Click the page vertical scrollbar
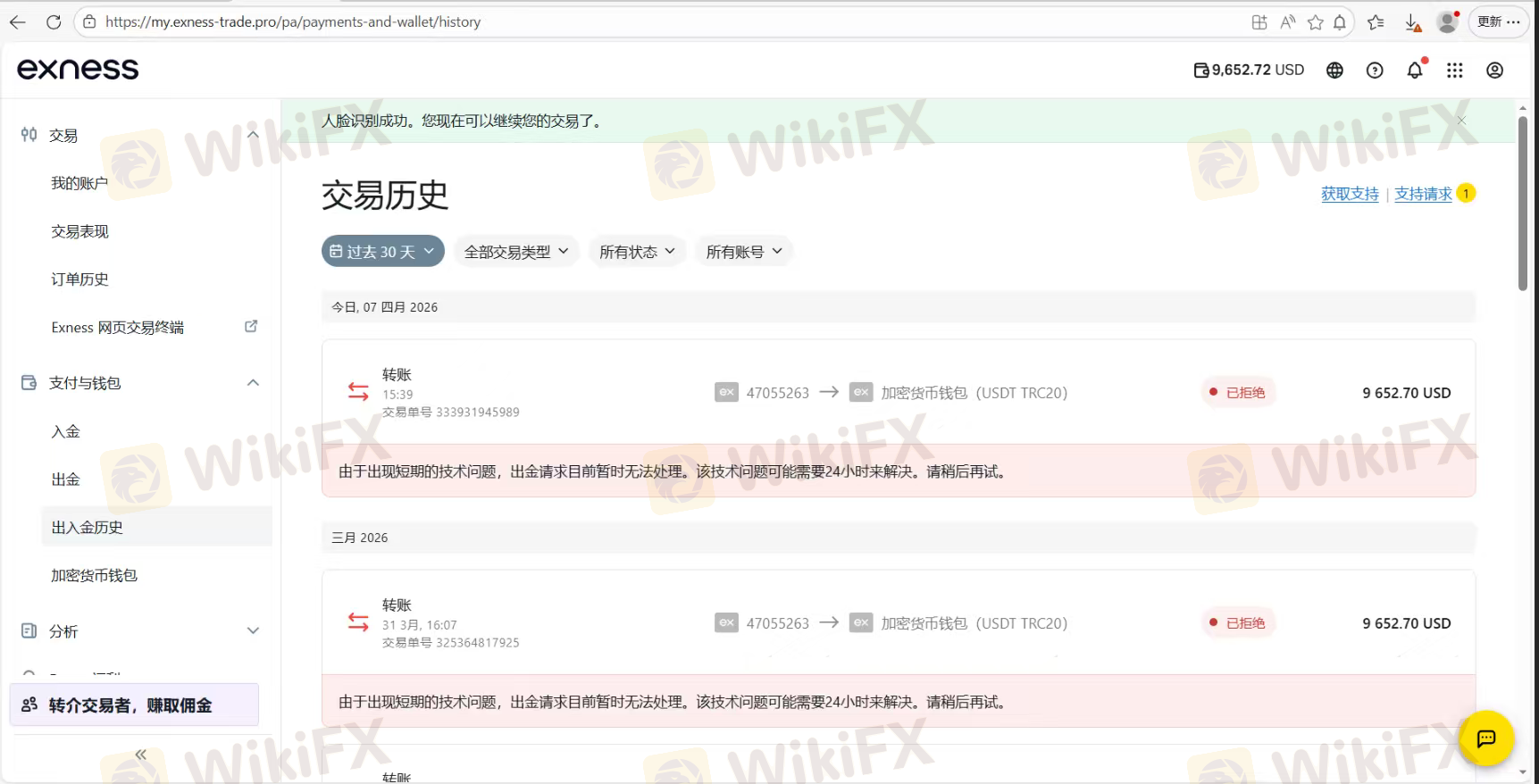Image resolution: width=1539 pixels, height=784 pixels. 1523,204
